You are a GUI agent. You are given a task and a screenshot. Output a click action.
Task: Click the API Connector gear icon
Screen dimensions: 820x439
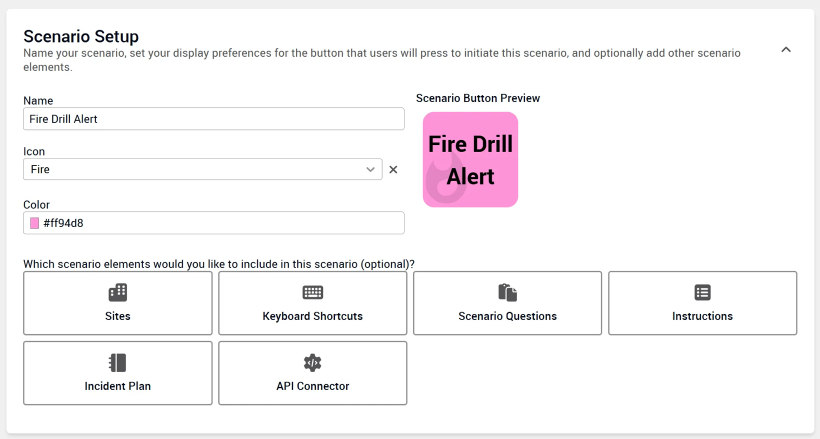[313, 362]
